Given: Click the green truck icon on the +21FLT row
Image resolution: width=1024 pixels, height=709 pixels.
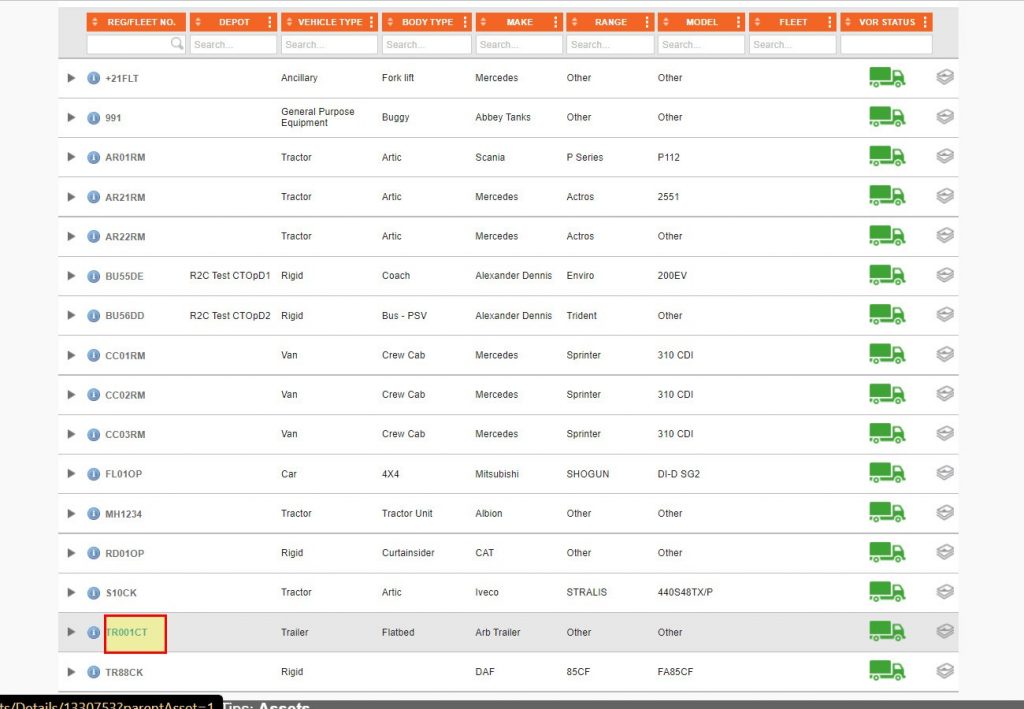Looking at the screenshot, I should pyautogui.click(x=886, y=77).
